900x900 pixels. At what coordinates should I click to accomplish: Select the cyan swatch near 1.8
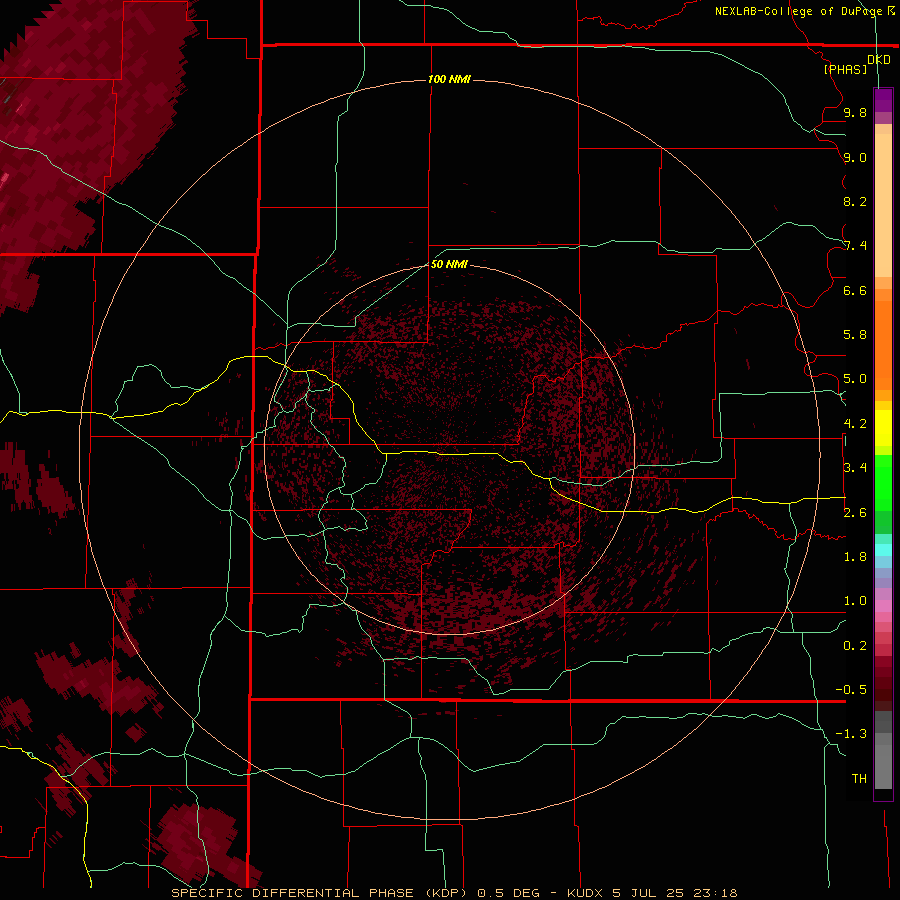click(x=883, y=550)
